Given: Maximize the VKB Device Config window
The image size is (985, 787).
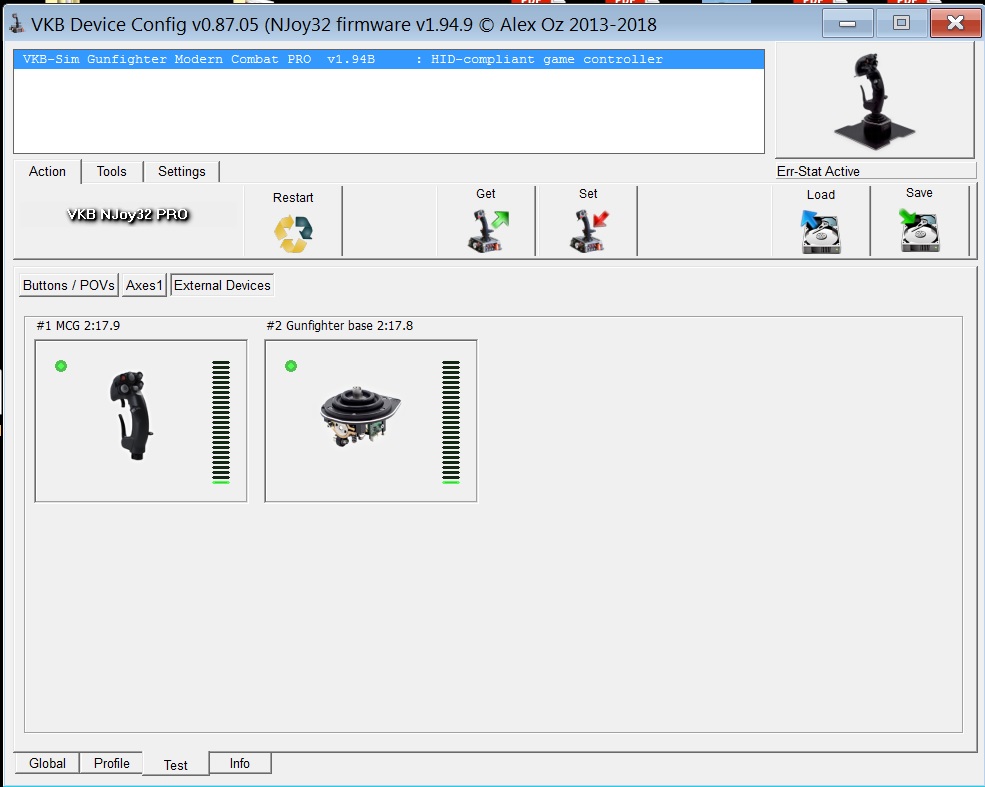Looking at the screenshot, I should point(901,24).
